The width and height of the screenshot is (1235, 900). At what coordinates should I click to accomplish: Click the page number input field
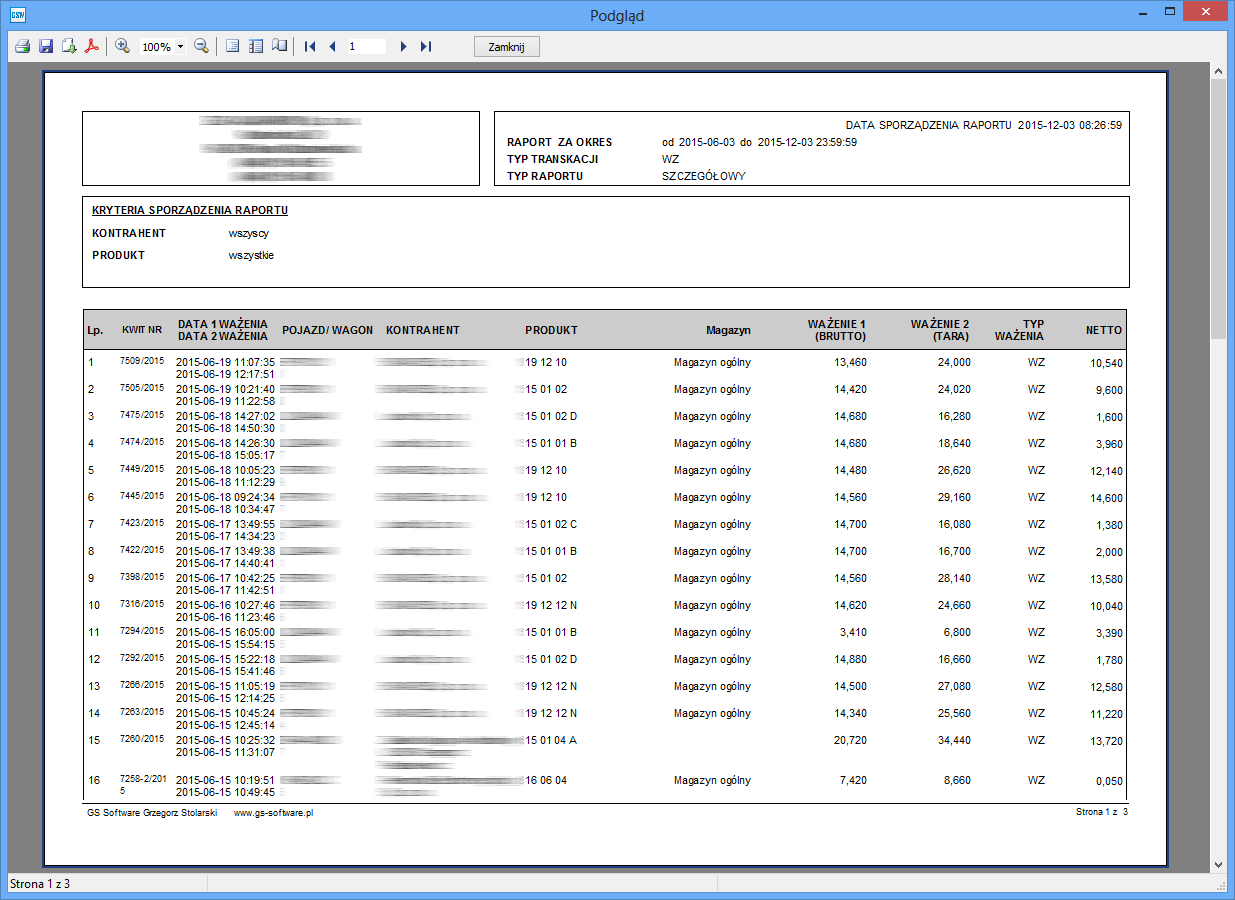[366, 46]
